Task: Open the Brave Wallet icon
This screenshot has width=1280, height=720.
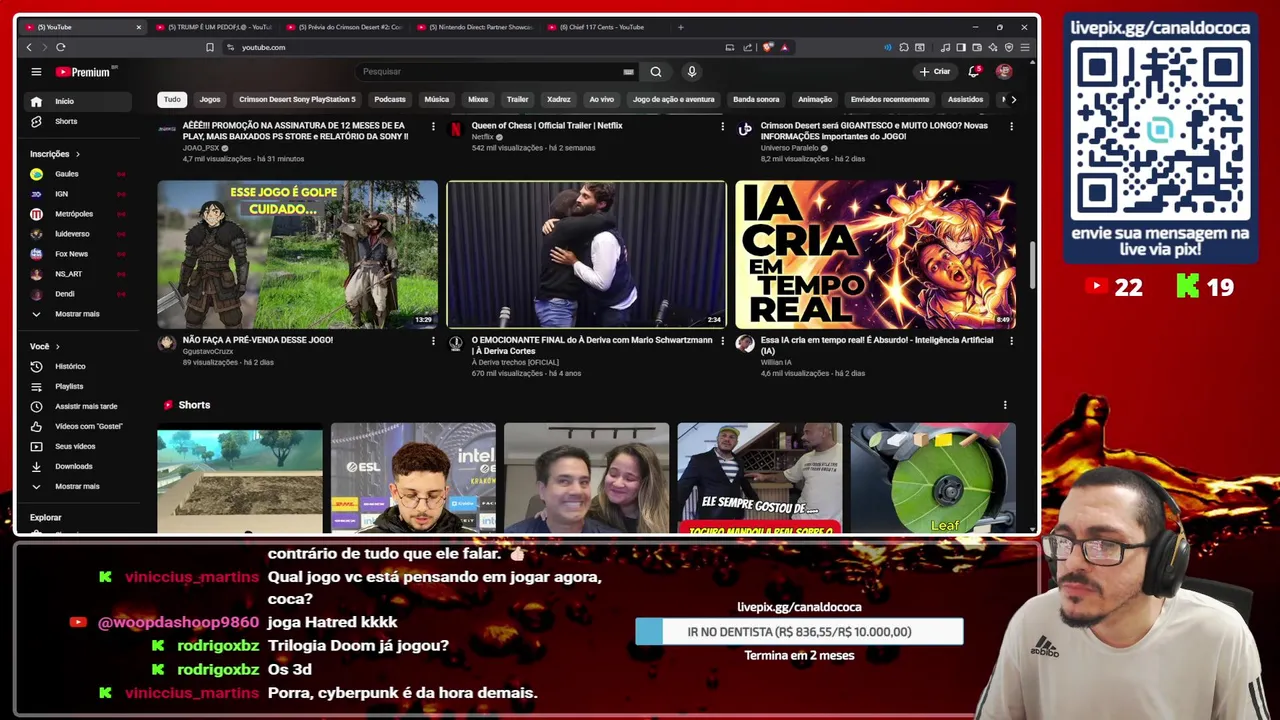Action: tap(977, 47)
